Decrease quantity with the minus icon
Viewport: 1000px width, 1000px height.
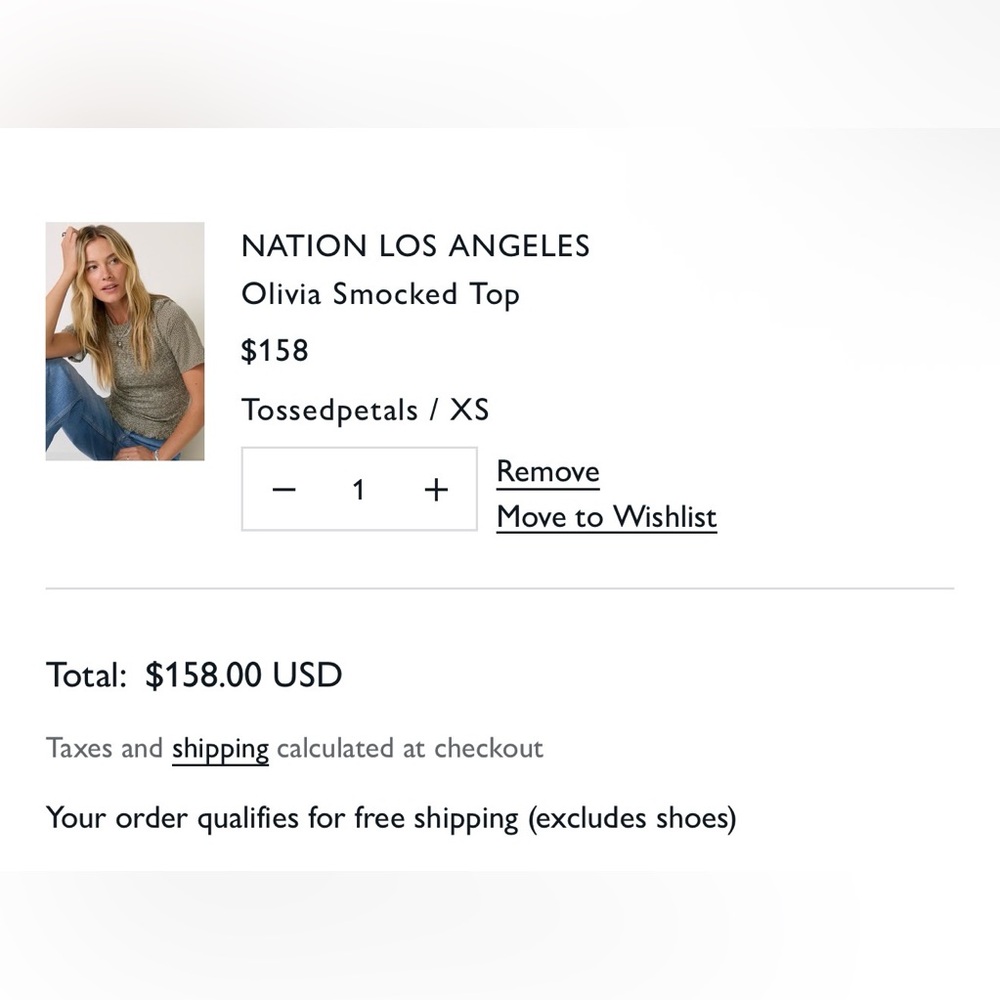[284, 490]
